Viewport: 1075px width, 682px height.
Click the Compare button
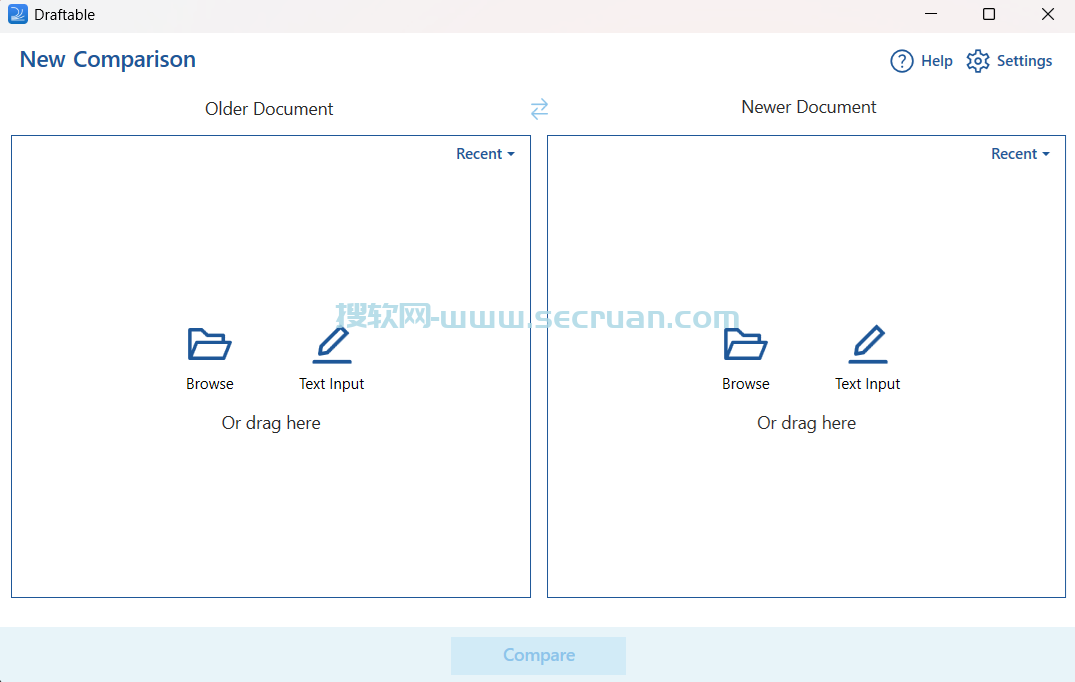point(538,655)
